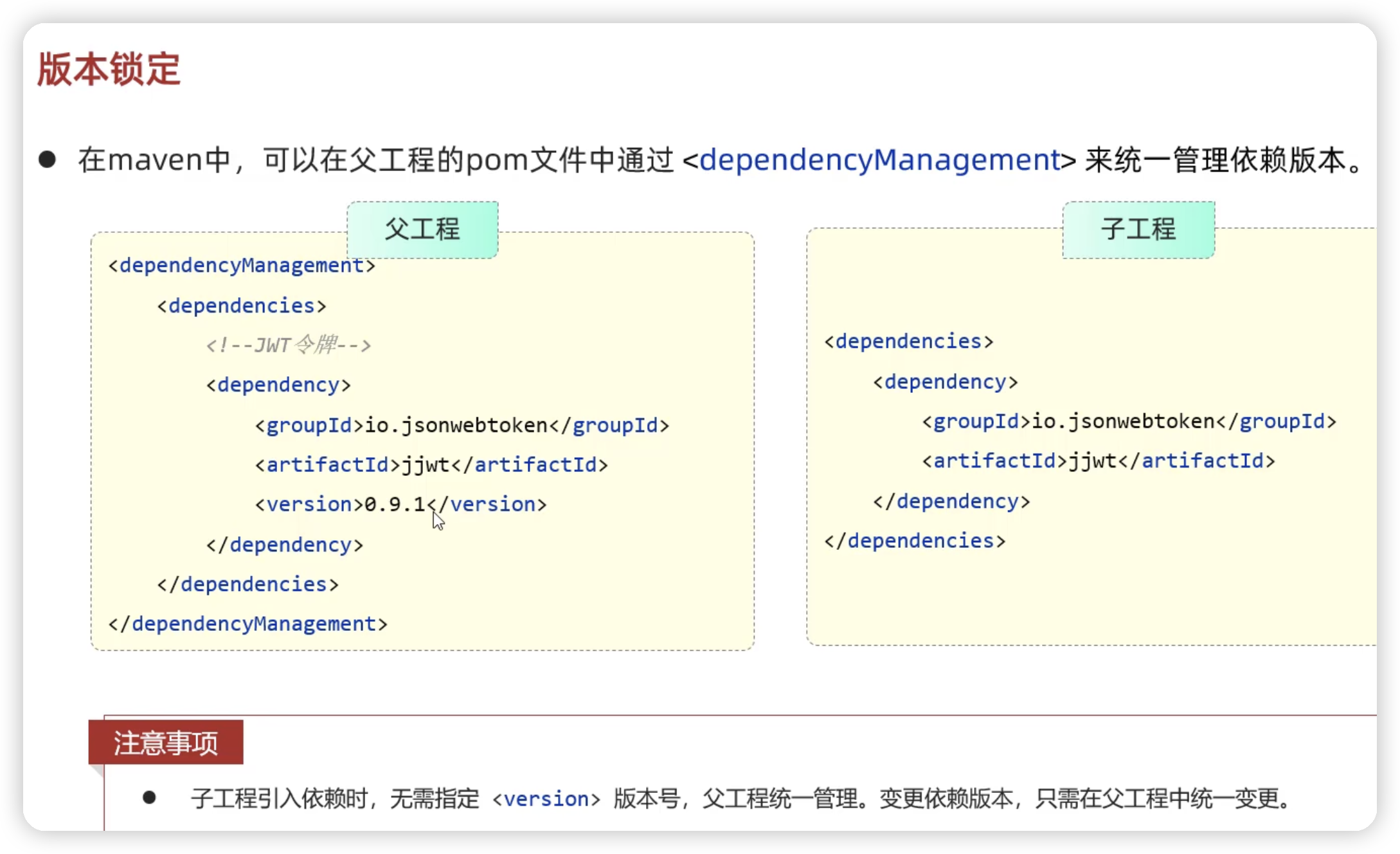Click the bullet beside the maven sentence
Screen dimensions: 1400x854
(x=47, y=159)
